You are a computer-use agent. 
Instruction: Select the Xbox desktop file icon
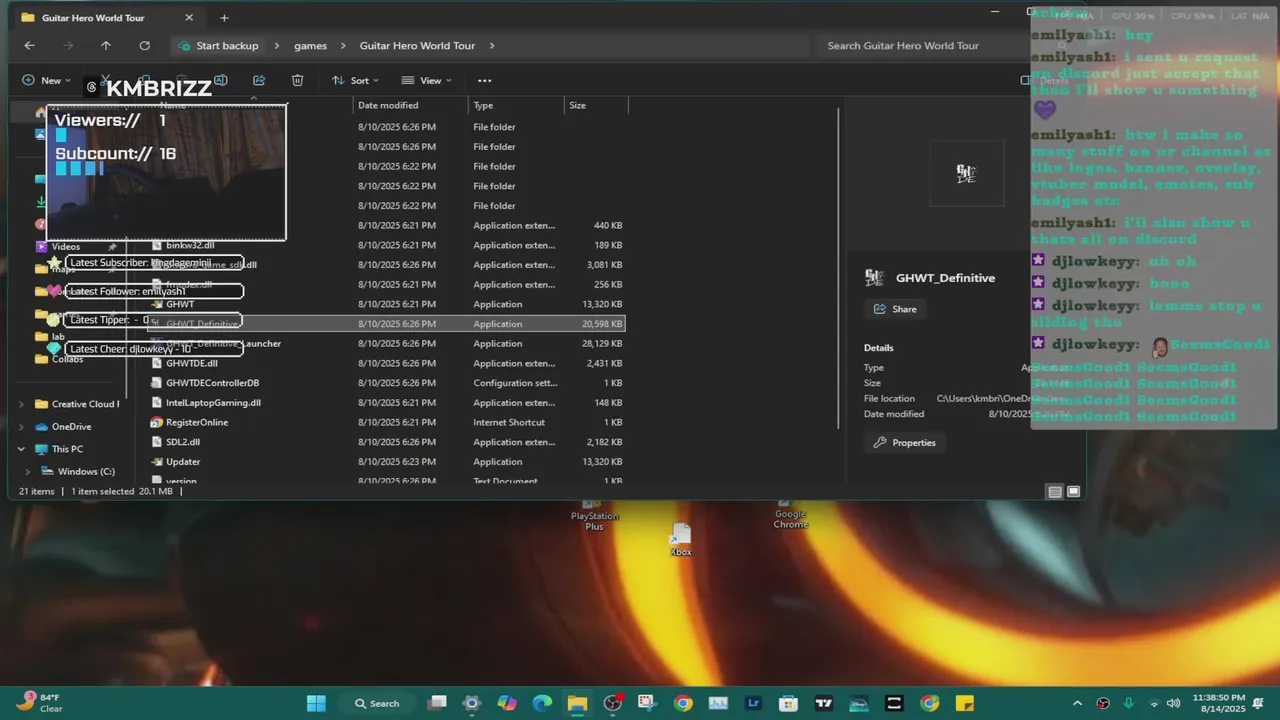[x=681, y=540]
